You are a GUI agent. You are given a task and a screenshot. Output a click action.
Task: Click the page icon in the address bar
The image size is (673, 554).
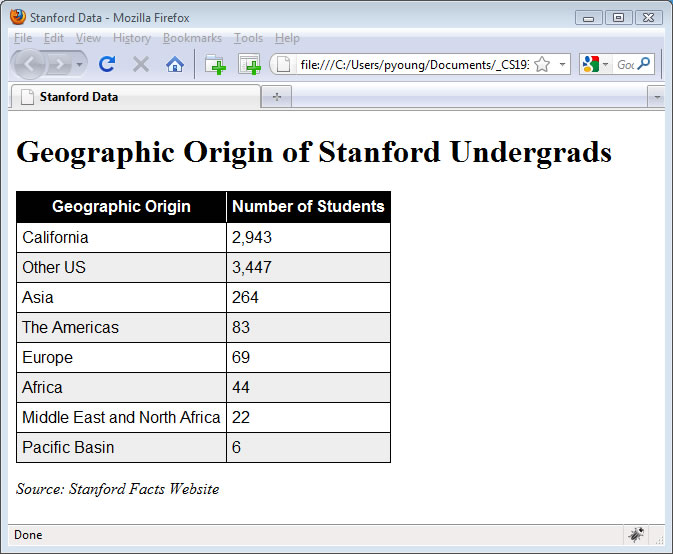tap(283, 65)
